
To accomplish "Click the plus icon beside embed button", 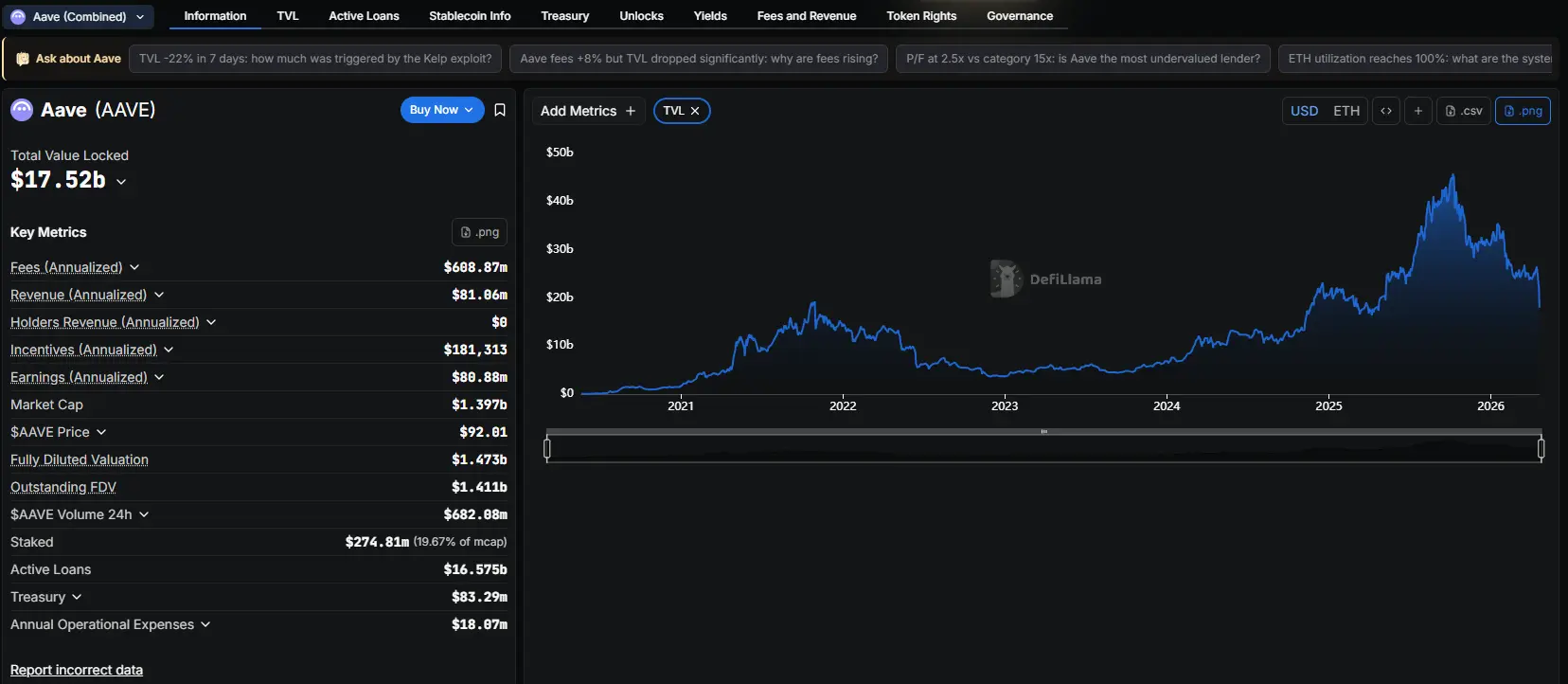I will coord(1417,111).
